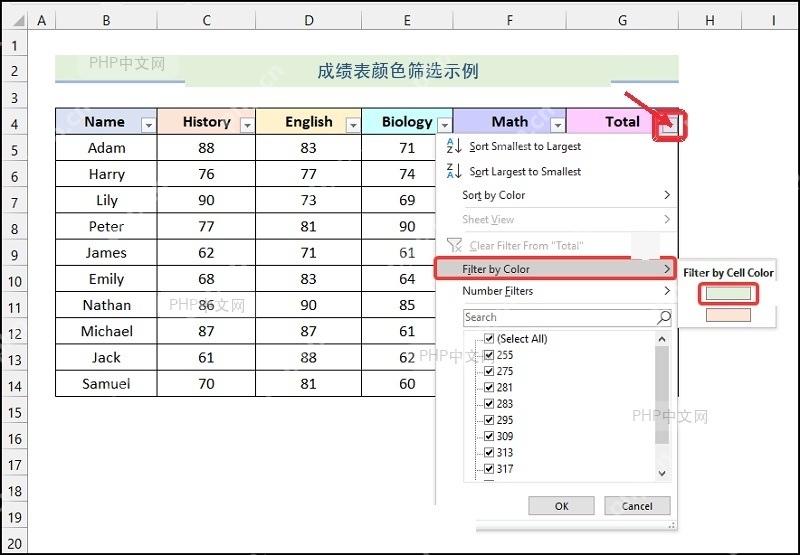This screenshot has height=555, width=800.
Task: Select row 14 header
Action: click(15, 386)
